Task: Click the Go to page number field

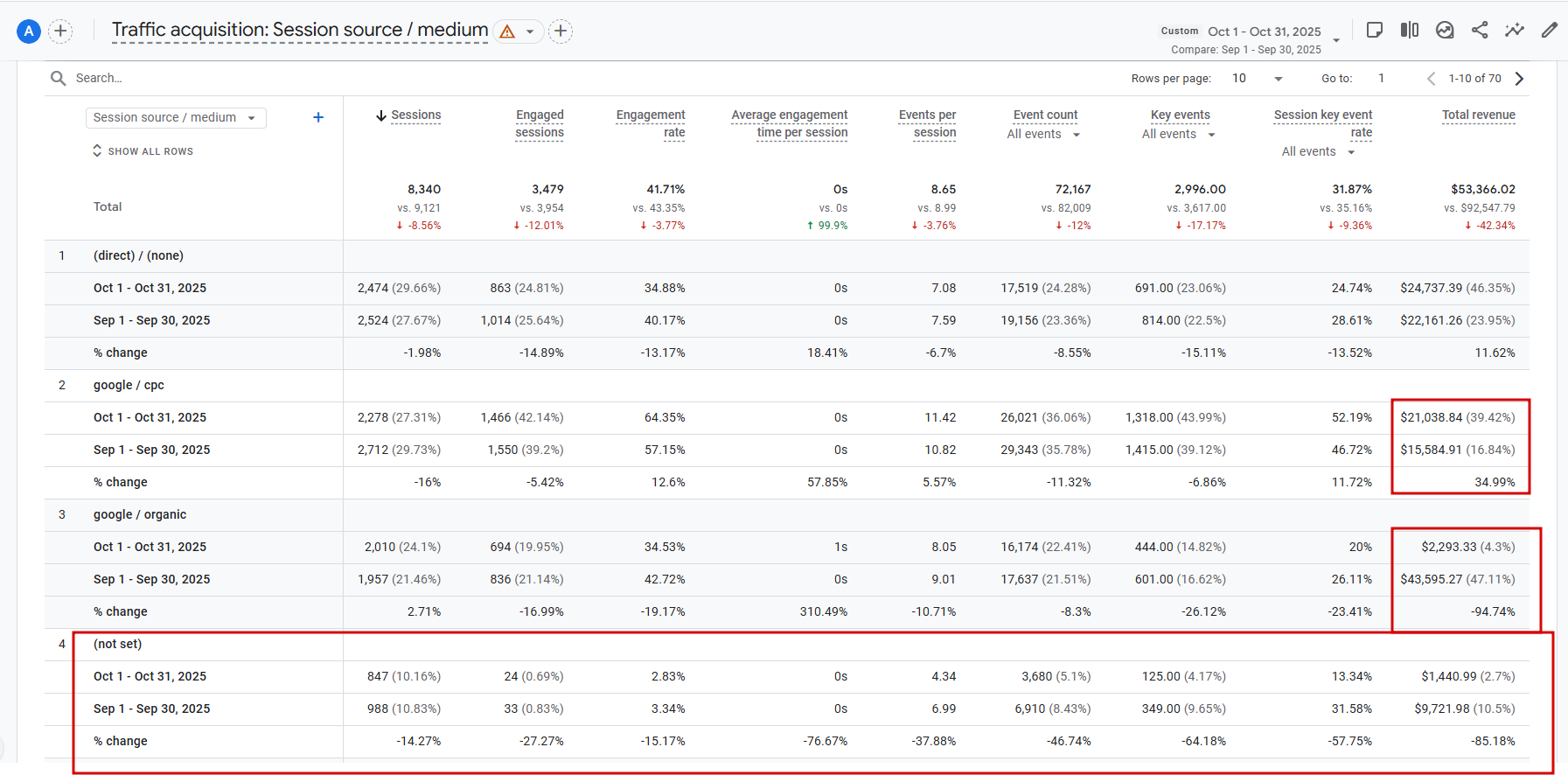Action: click(1382, 79)
